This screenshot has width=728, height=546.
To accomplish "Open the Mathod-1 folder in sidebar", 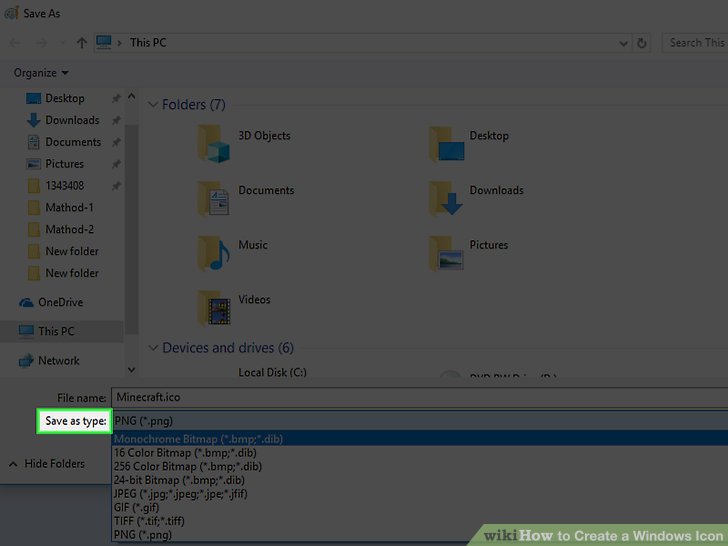I will pos(69,208).
